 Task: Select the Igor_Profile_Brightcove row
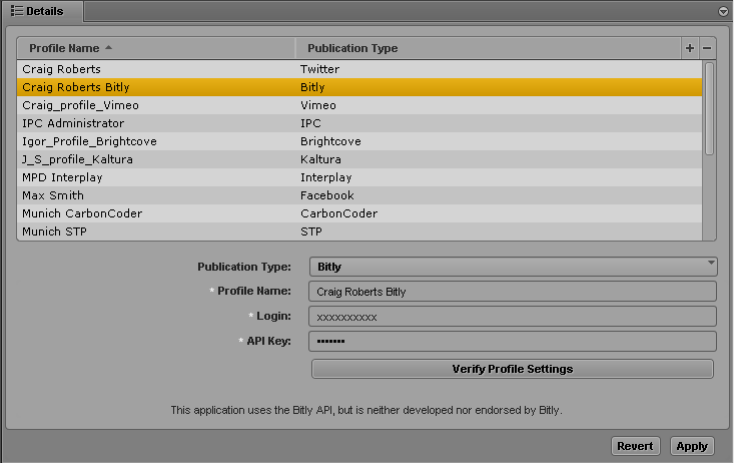360,141
